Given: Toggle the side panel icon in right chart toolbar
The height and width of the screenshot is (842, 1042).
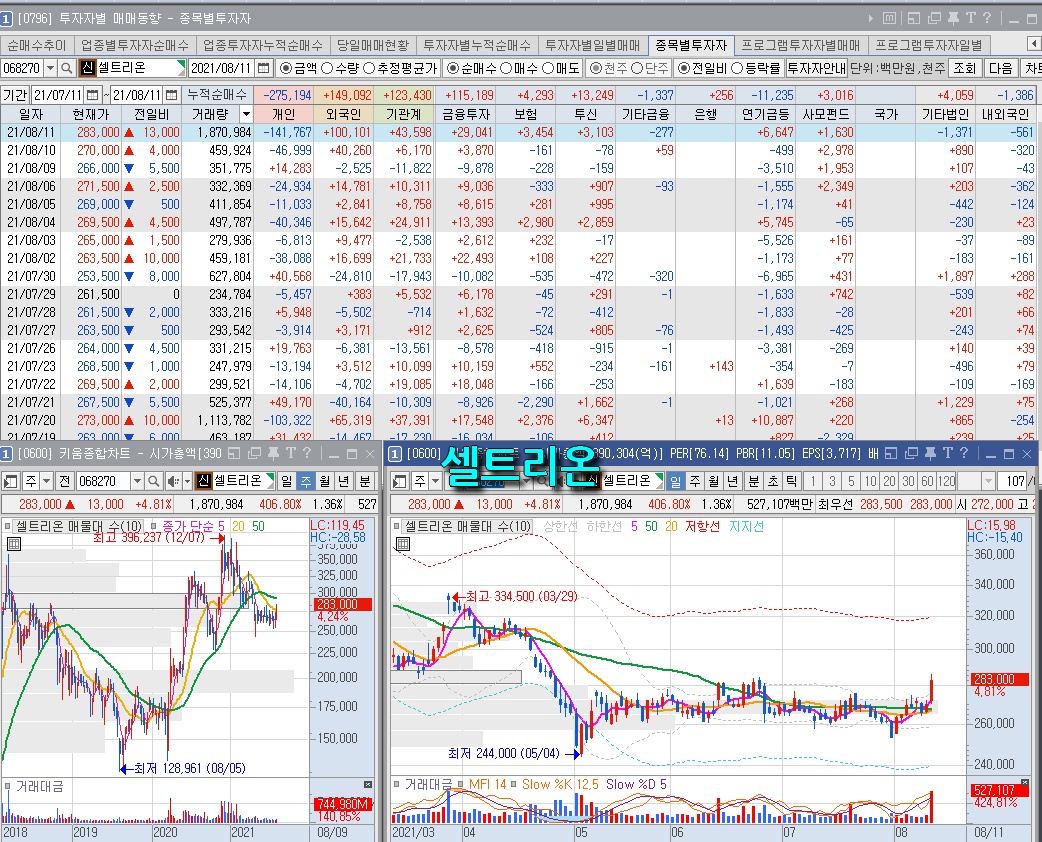Looking at the screenshot, I should (x=399, y=480).
